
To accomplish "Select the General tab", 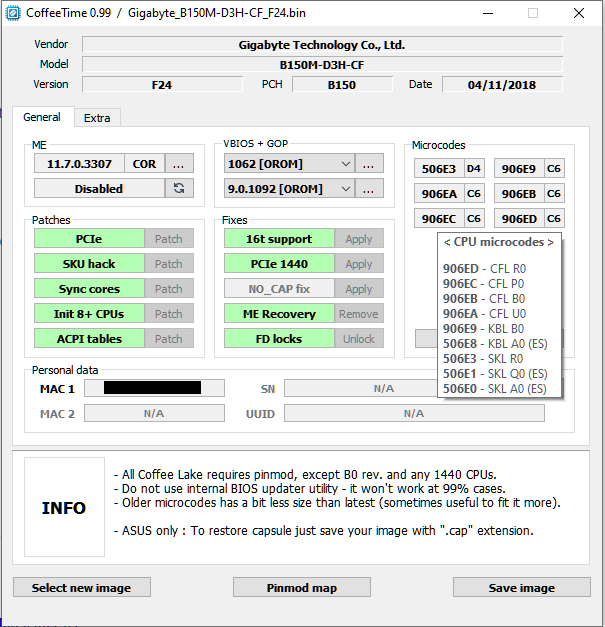I will (42, 117).
